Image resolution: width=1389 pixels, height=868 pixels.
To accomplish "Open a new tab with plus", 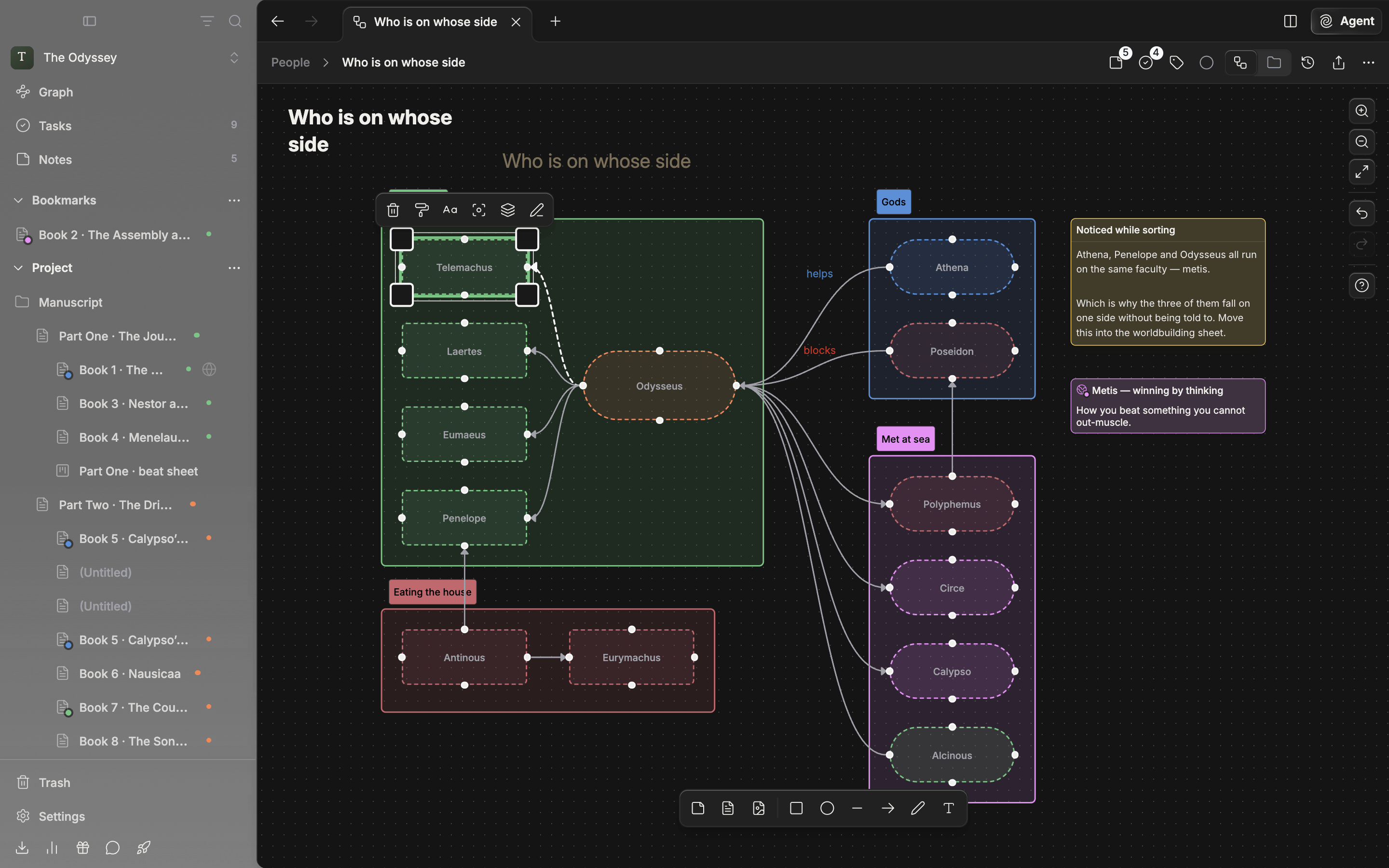I will [555, 21].
